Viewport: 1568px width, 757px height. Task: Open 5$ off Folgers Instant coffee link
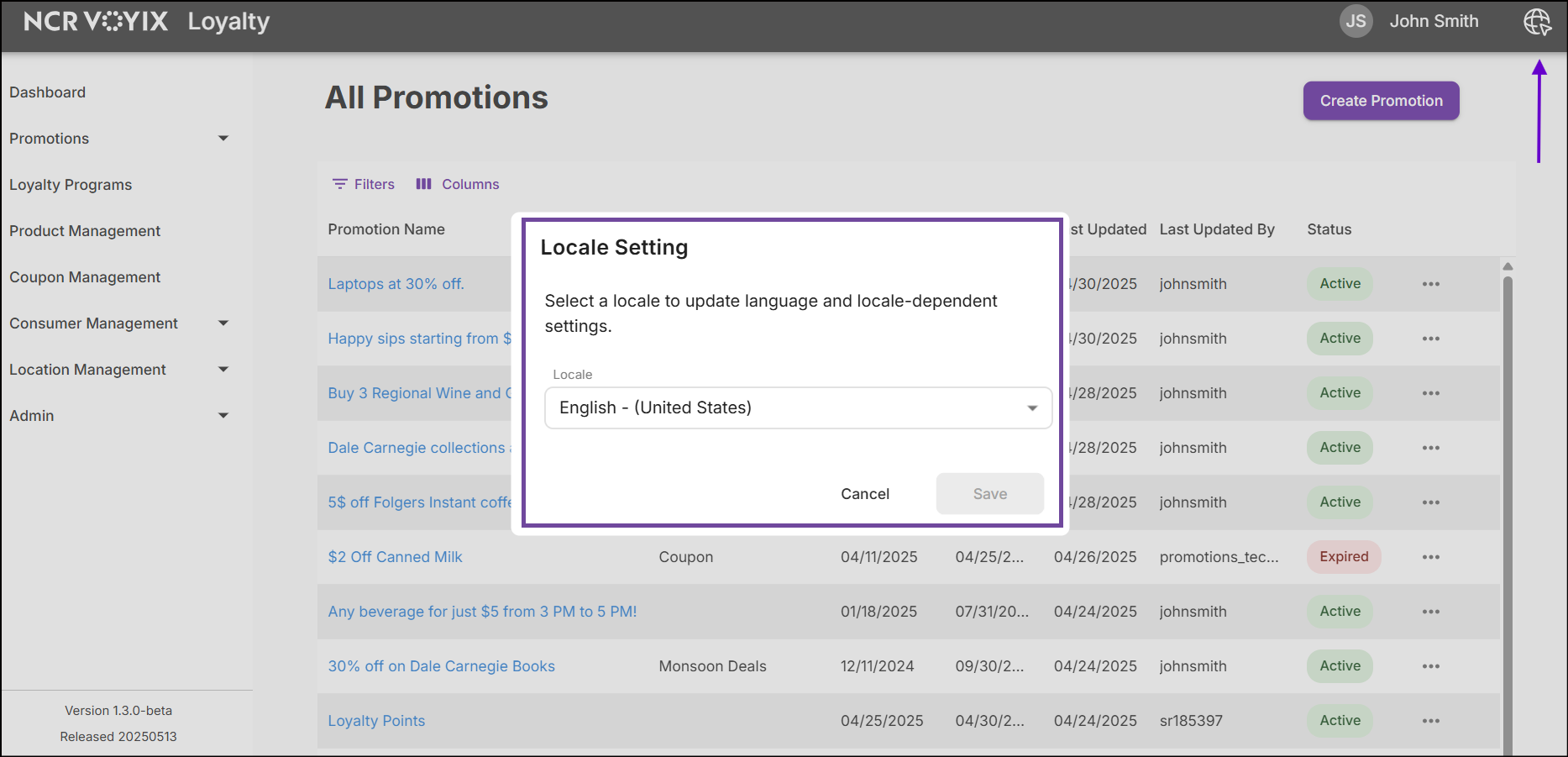[419, 502]
